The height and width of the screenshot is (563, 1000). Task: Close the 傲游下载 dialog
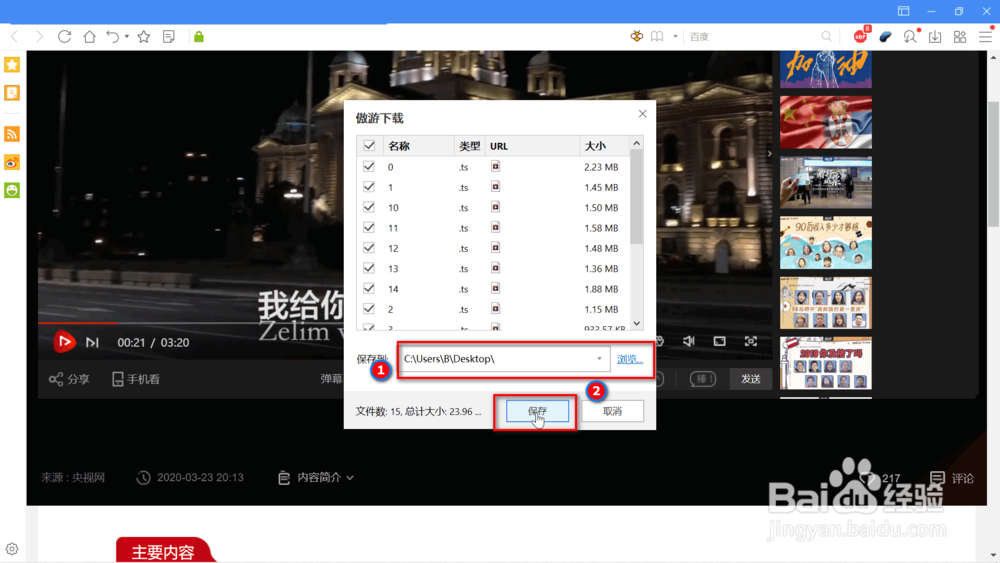642,113
